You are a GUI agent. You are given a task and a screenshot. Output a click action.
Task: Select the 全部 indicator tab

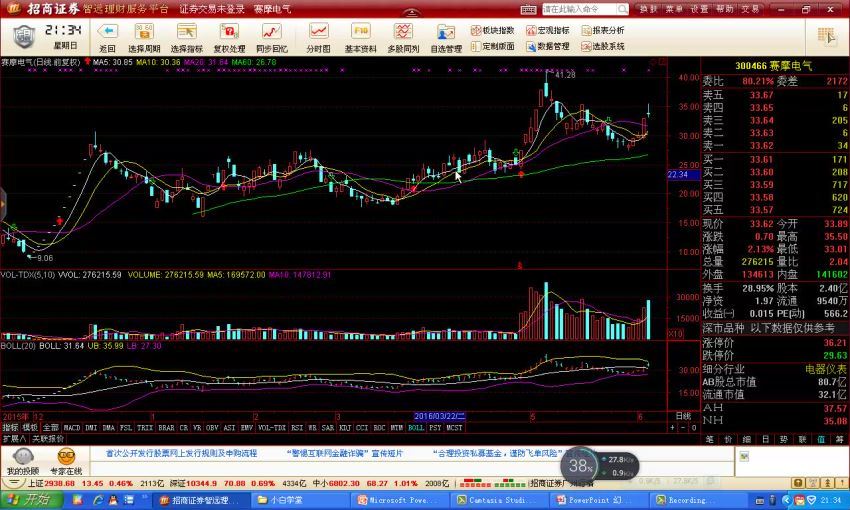[50, 428]
